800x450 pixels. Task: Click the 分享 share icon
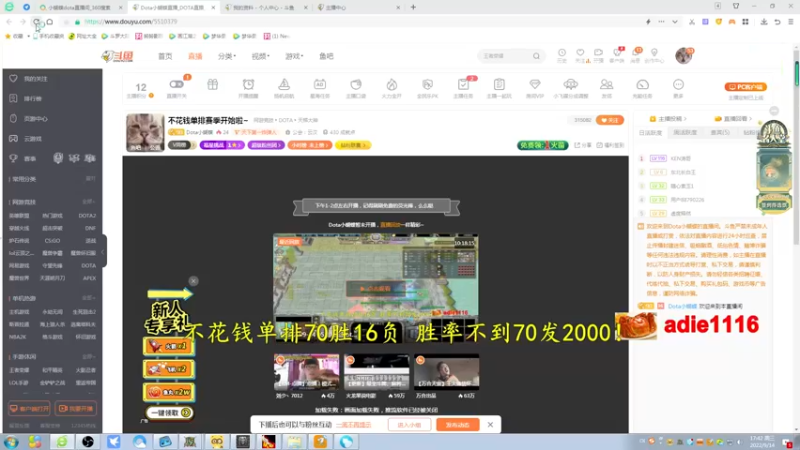coord(582,145)
